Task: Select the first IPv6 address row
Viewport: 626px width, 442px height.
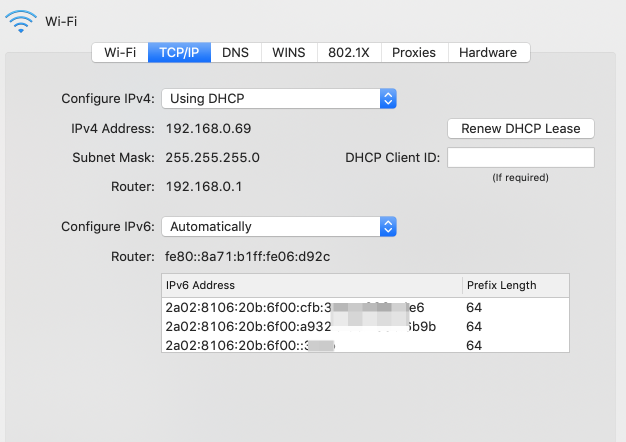Action: click(365, 308)
